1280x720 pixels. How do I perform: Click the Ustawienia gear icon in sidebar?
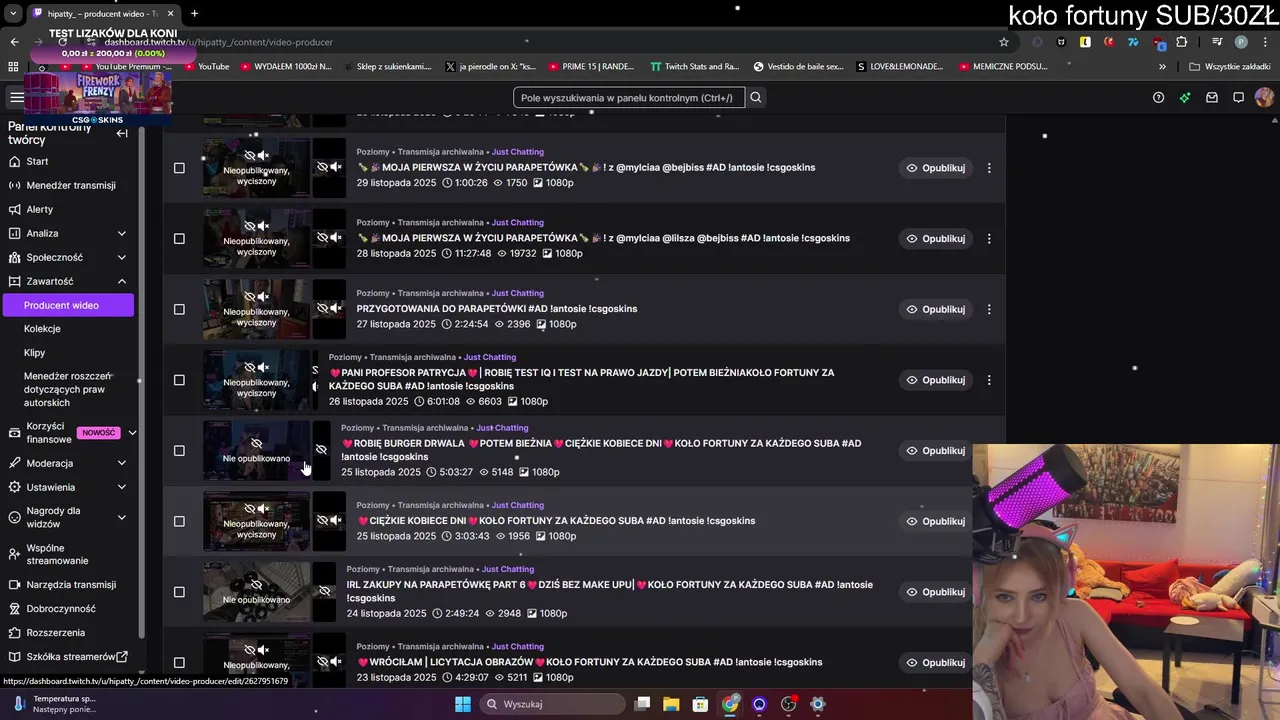click(14, 487)
